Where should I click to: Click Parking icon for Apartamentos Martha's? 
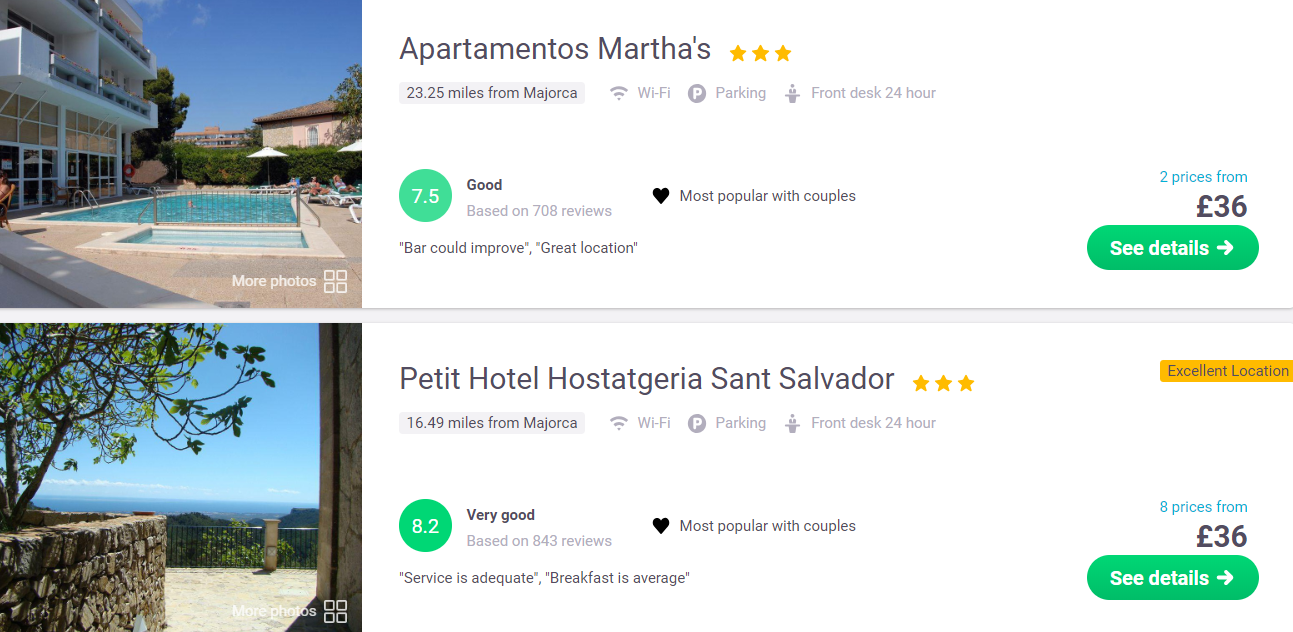(x=697, y=93)
